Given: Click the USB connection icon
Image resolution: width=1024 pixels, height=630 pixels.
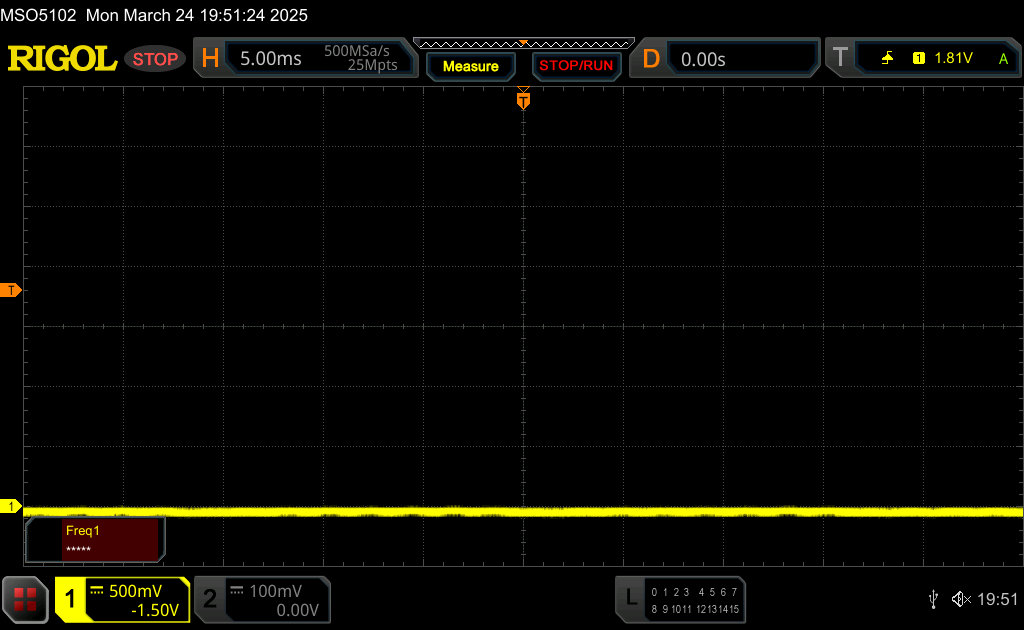Looking at the screenshot, I should [933, 599].
